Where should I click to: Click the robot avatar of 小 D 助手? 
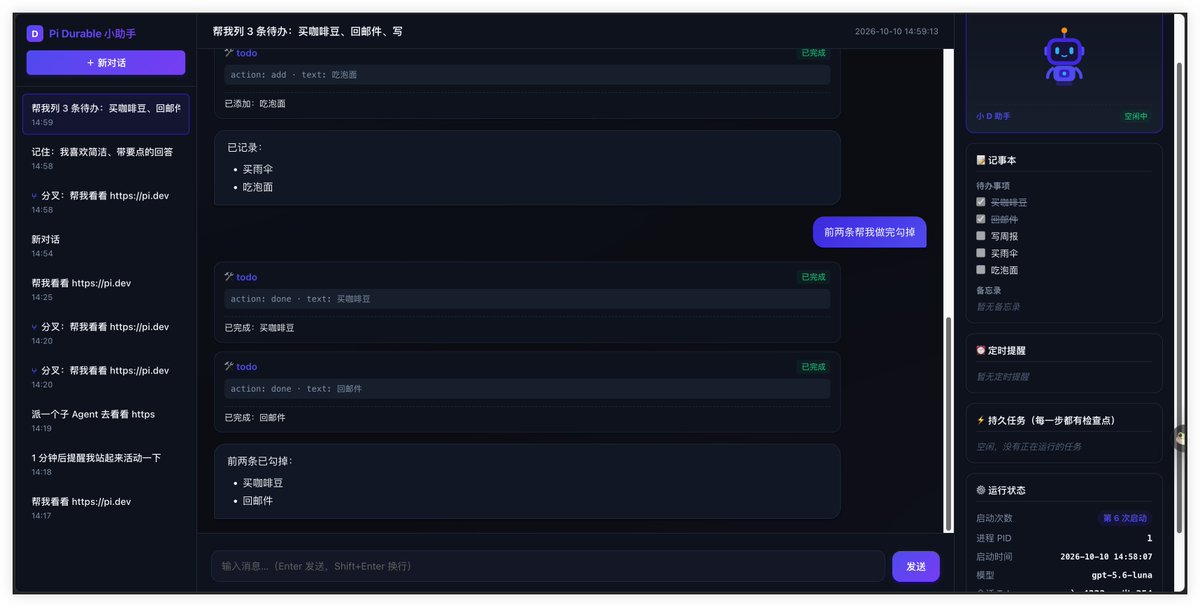pos(1064,58)
